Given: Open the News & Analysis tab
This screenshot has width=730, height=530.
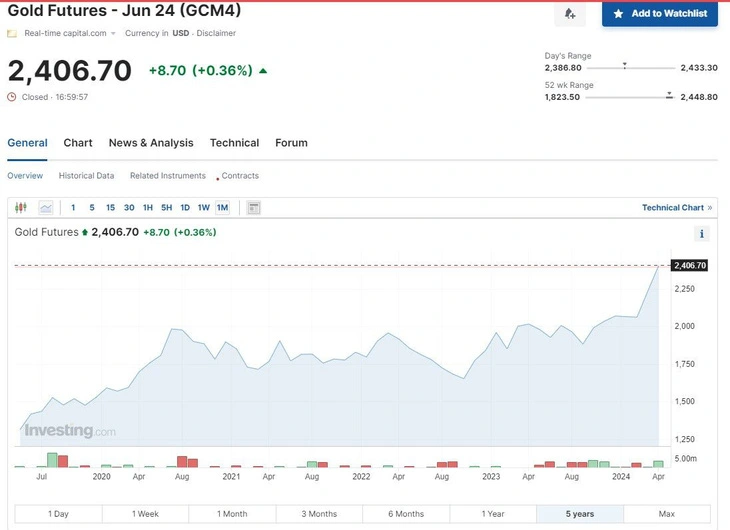Looking at the screenshot, I should pos(151,143).
